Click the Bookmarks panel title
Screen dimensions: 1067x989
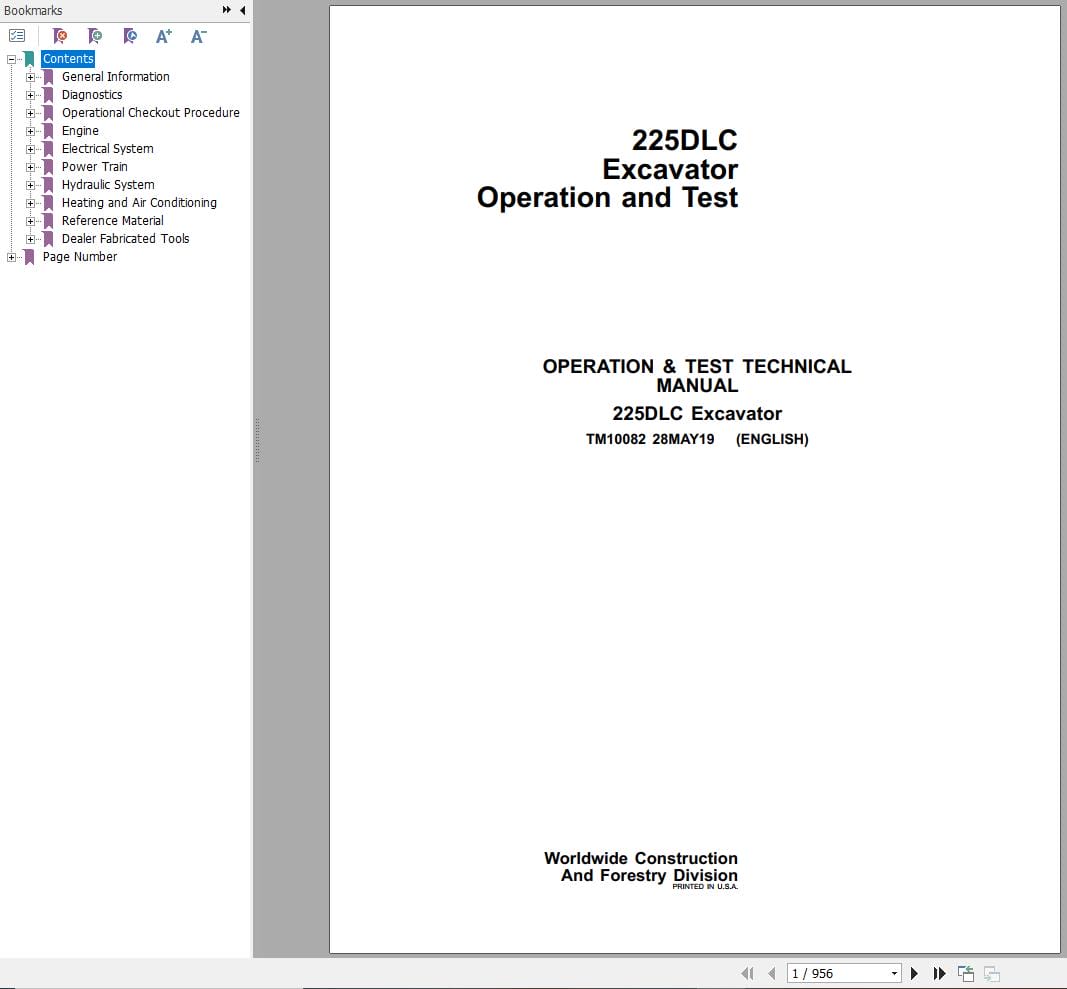click(x=33, y=10)
